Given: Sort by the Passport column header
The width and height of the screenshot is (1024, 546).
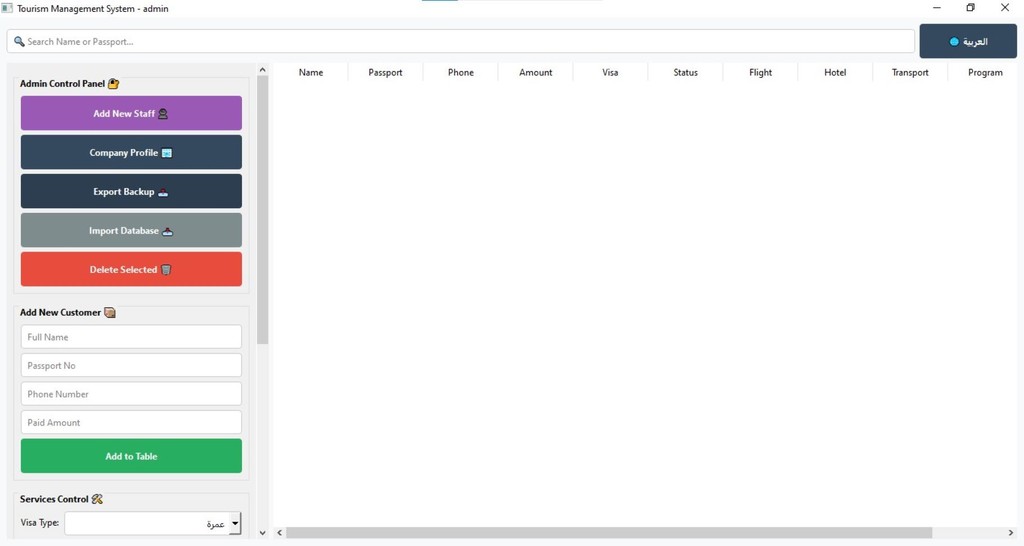Looking at the screenshot, I should tap(385, 72).
